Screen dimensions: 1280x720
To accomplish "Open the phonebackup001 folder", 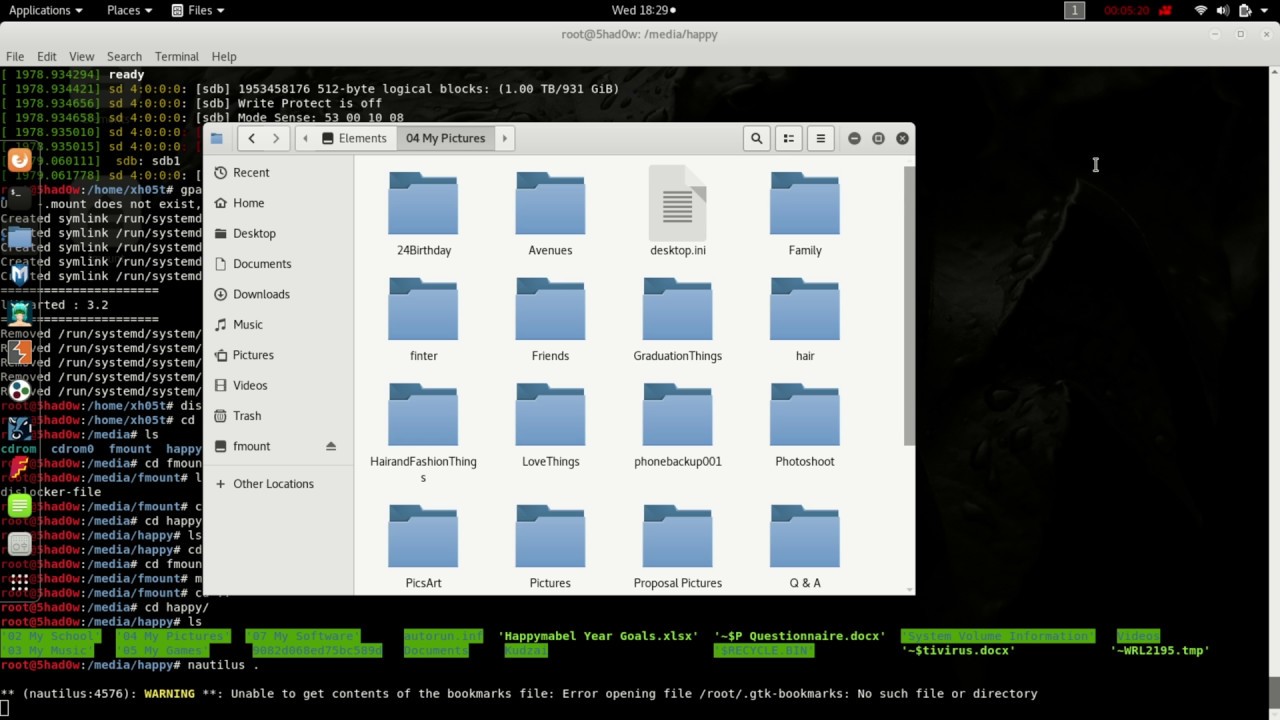I will click(x=677, y=426).
